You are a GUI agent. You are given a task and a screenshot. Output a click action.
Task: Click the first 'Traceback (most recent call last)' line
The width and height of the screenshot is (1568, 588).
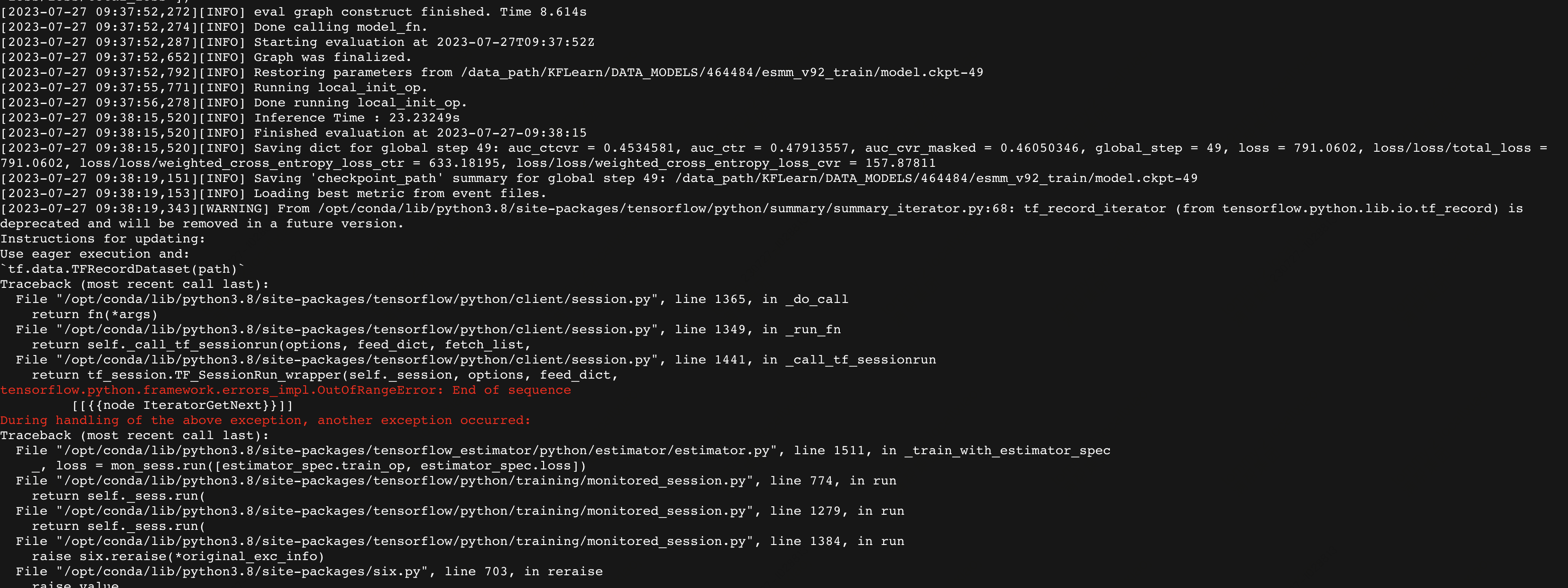135,284
